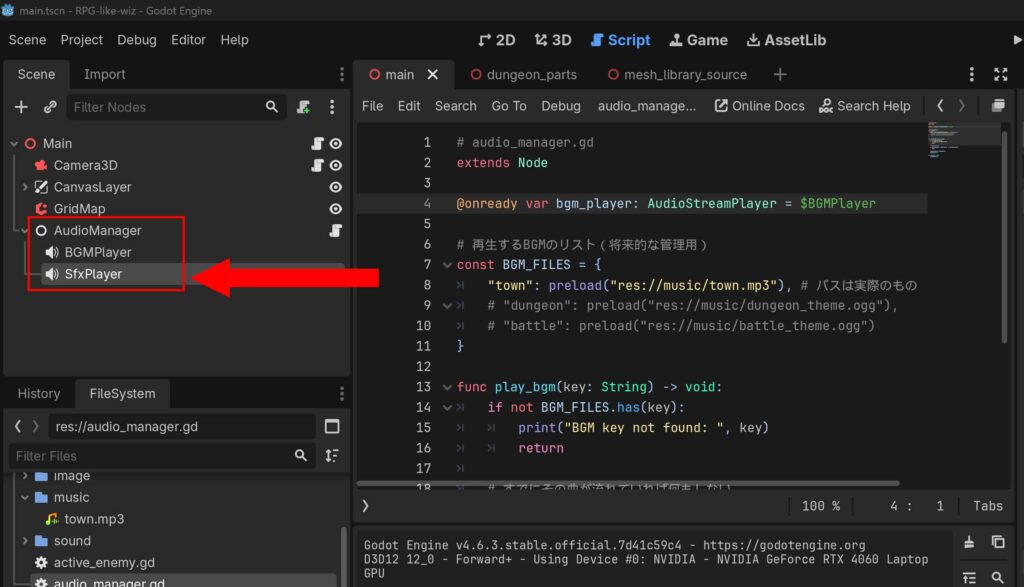Go to previous folder in FileSystem
The height and width of the screenshot is (587, 1024).
tap(18, 426)
